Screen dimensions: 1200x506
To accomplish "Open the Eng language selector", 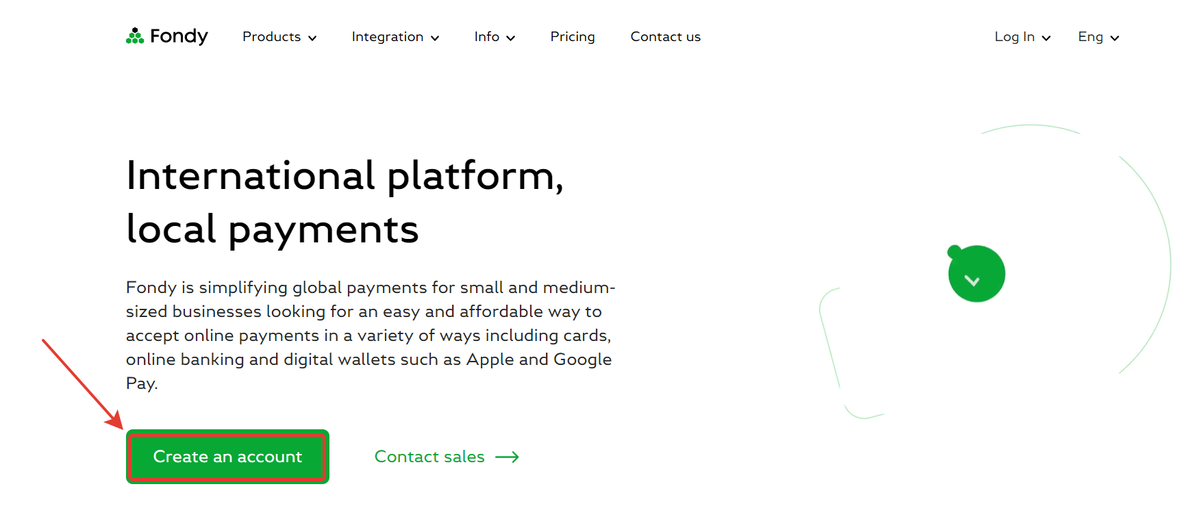I will [1099, 37].
